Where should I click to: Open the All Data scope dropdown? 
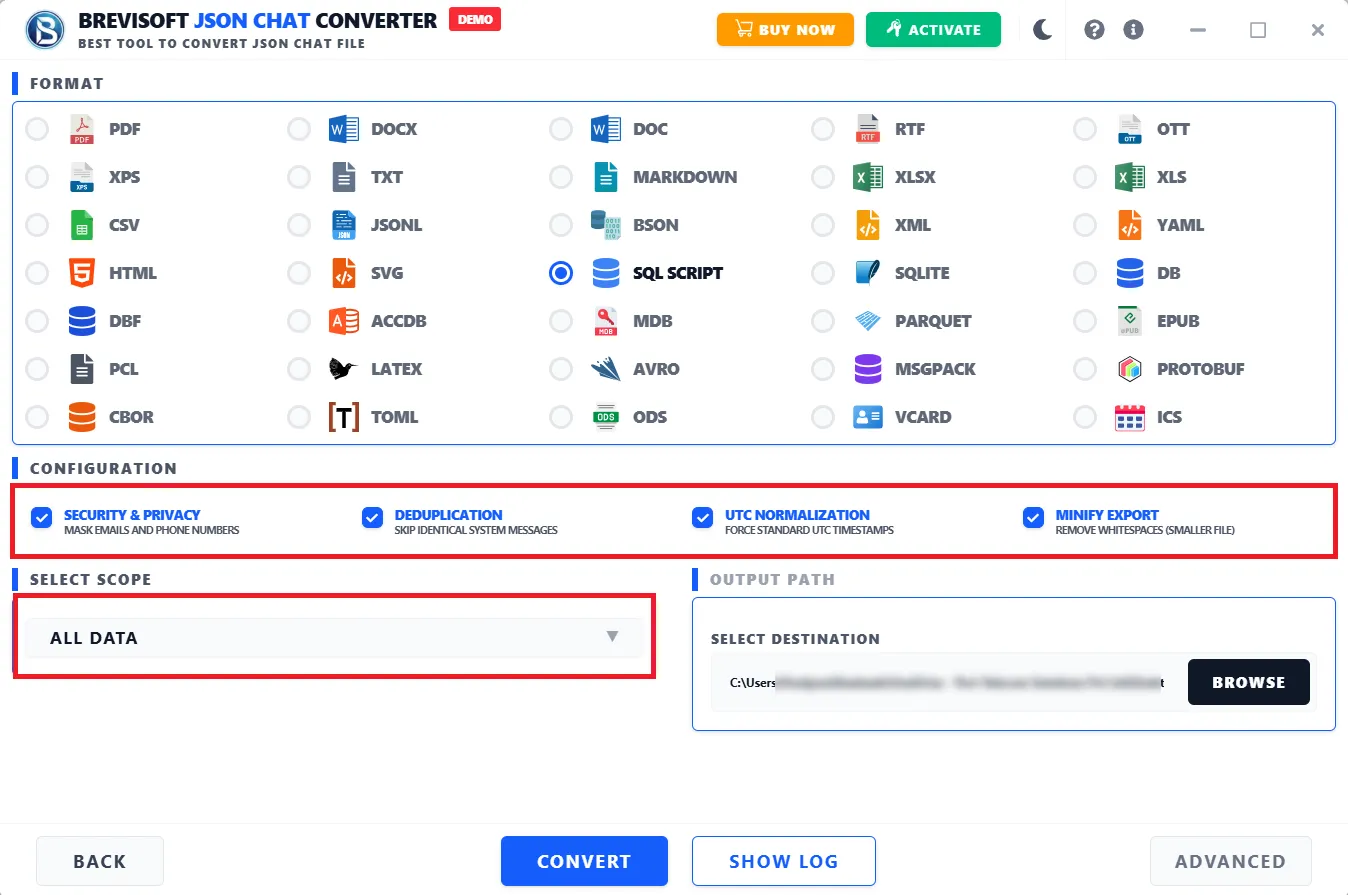[x=334, y=637]
